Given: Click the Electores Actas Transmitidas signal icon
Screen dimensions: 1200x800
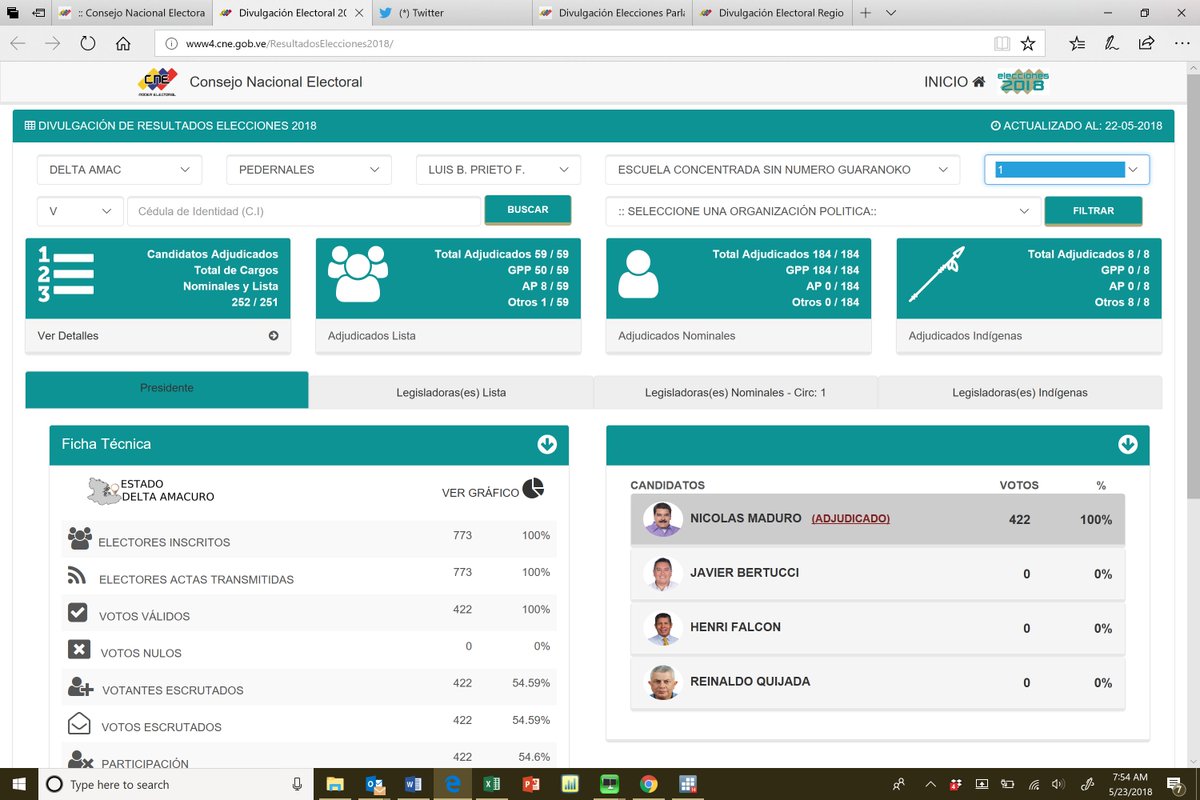Looking at the screenshot, I should click(77, 575).
